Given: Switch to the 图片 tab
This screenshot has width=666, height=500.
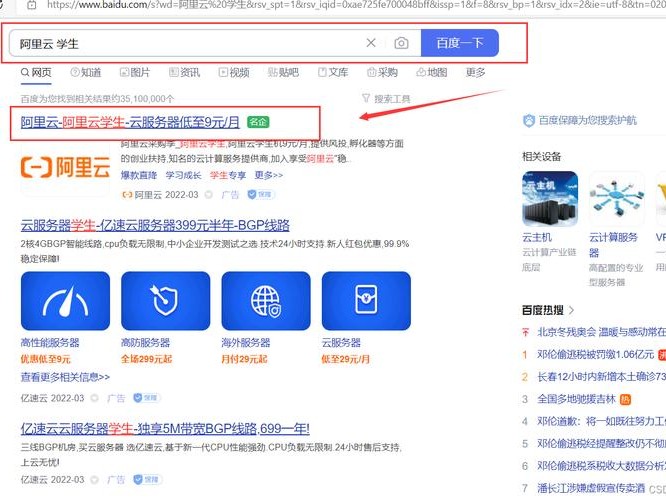Looking at the screenshot, I should coord(135,73).
